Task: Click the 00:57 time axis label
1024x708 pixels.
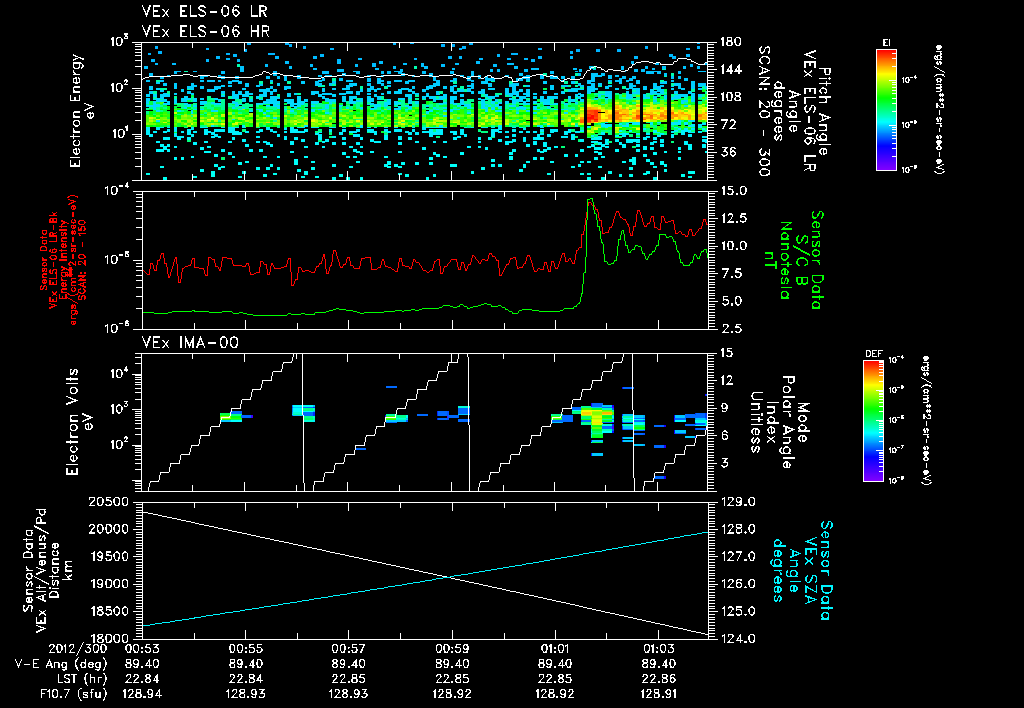Action: 348,649
